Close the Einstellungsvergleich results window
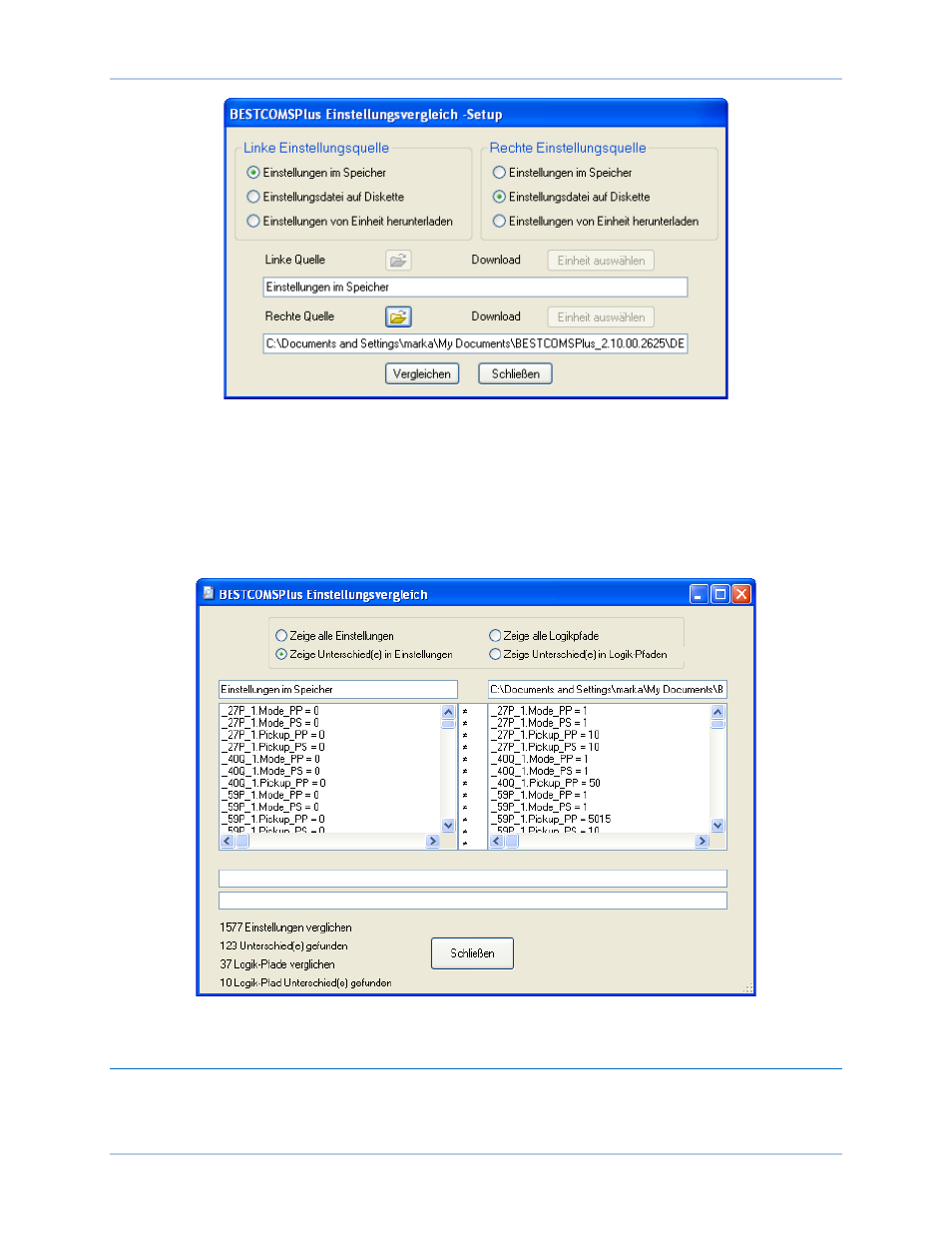The image size is (952, 1233). coord(740,594)
